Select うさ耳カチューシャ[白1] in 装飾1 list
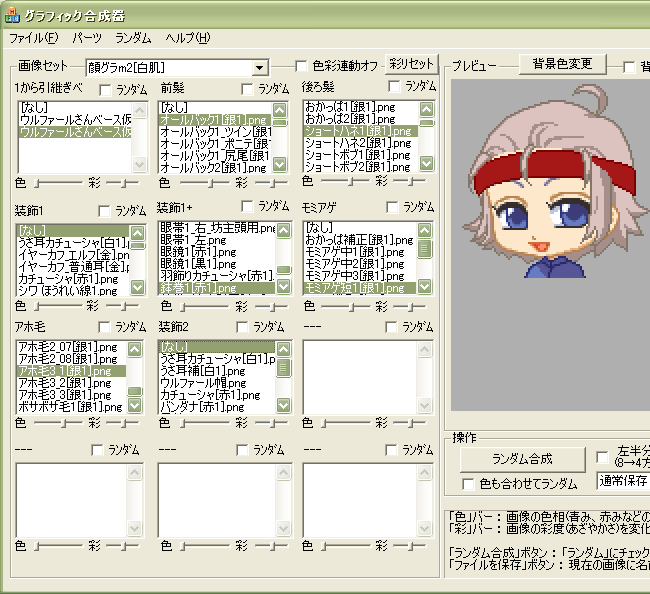The image size is (650, 594). pyautogui.click(x=73, y=242)
